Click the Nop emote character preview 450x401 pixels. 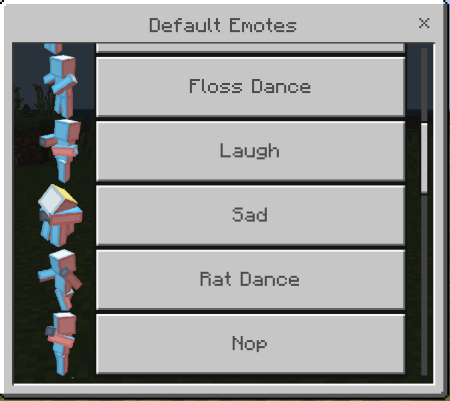coord(61,343)
